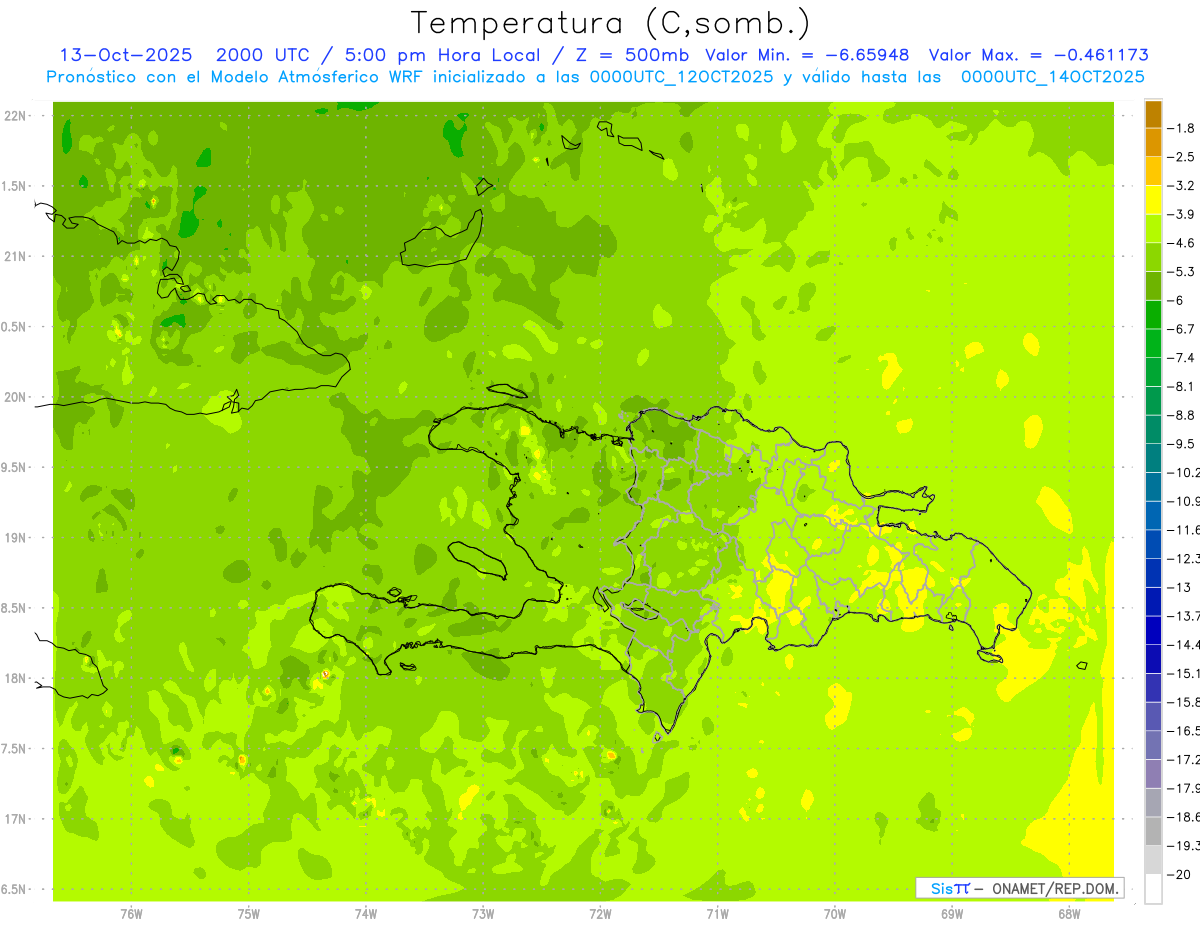1200x927 pixels.
Task: Click the "8.5N" latitude label
Action: tap(15, 608)
